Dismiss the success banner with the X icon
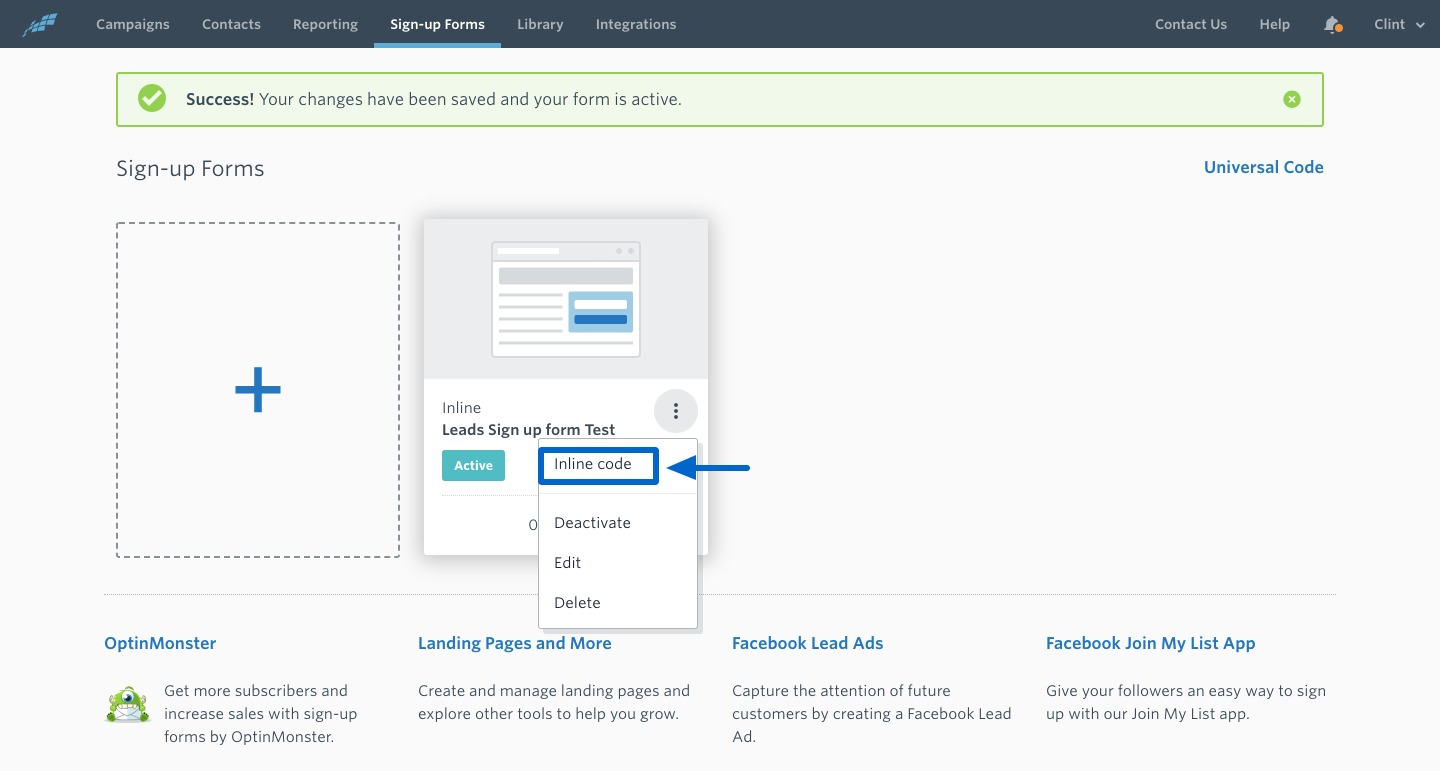Viewport: 1440px width, 771px height. (1292, 99)
